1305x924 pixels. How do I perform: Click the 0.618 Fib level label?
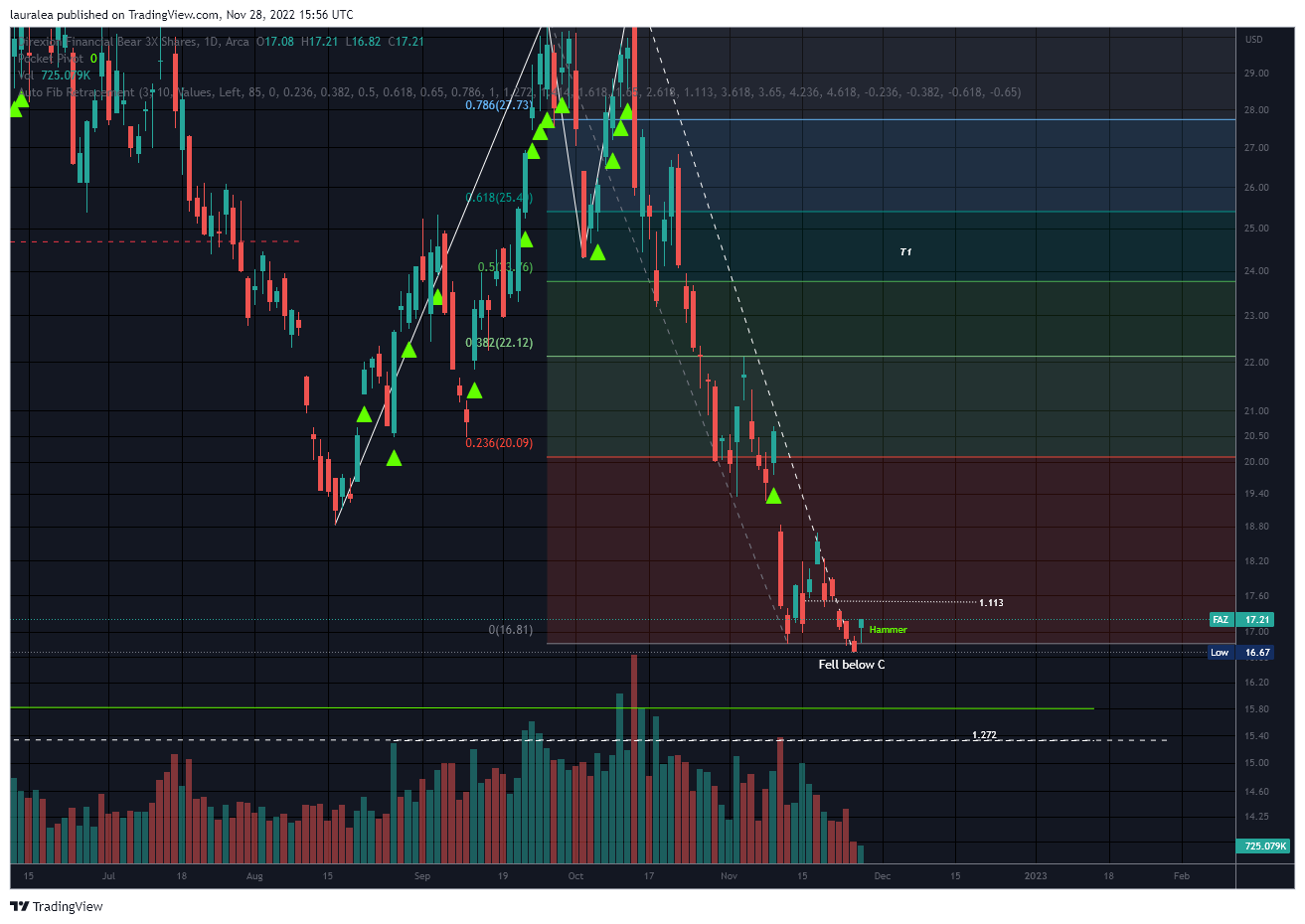499,198
